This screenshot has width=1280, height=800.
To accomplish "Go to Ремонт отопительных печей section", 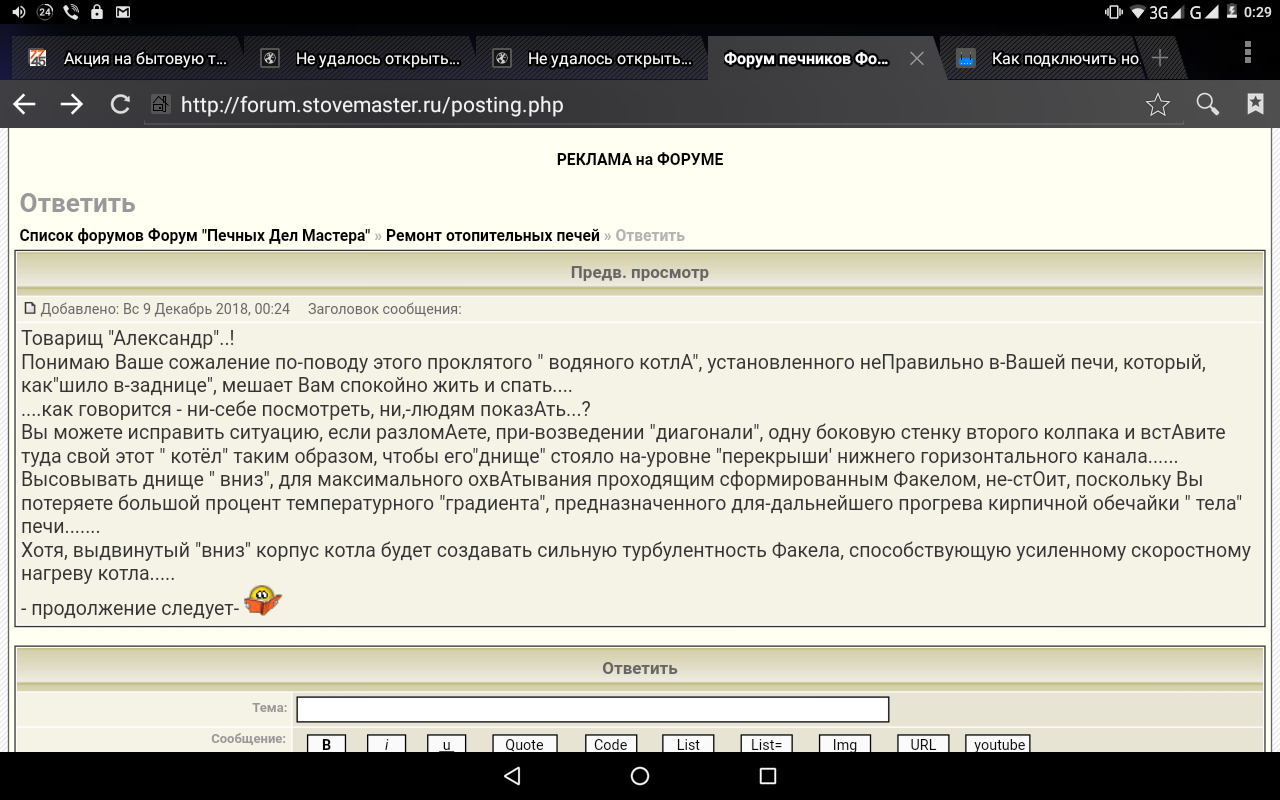I will click(x=492, y=235).
